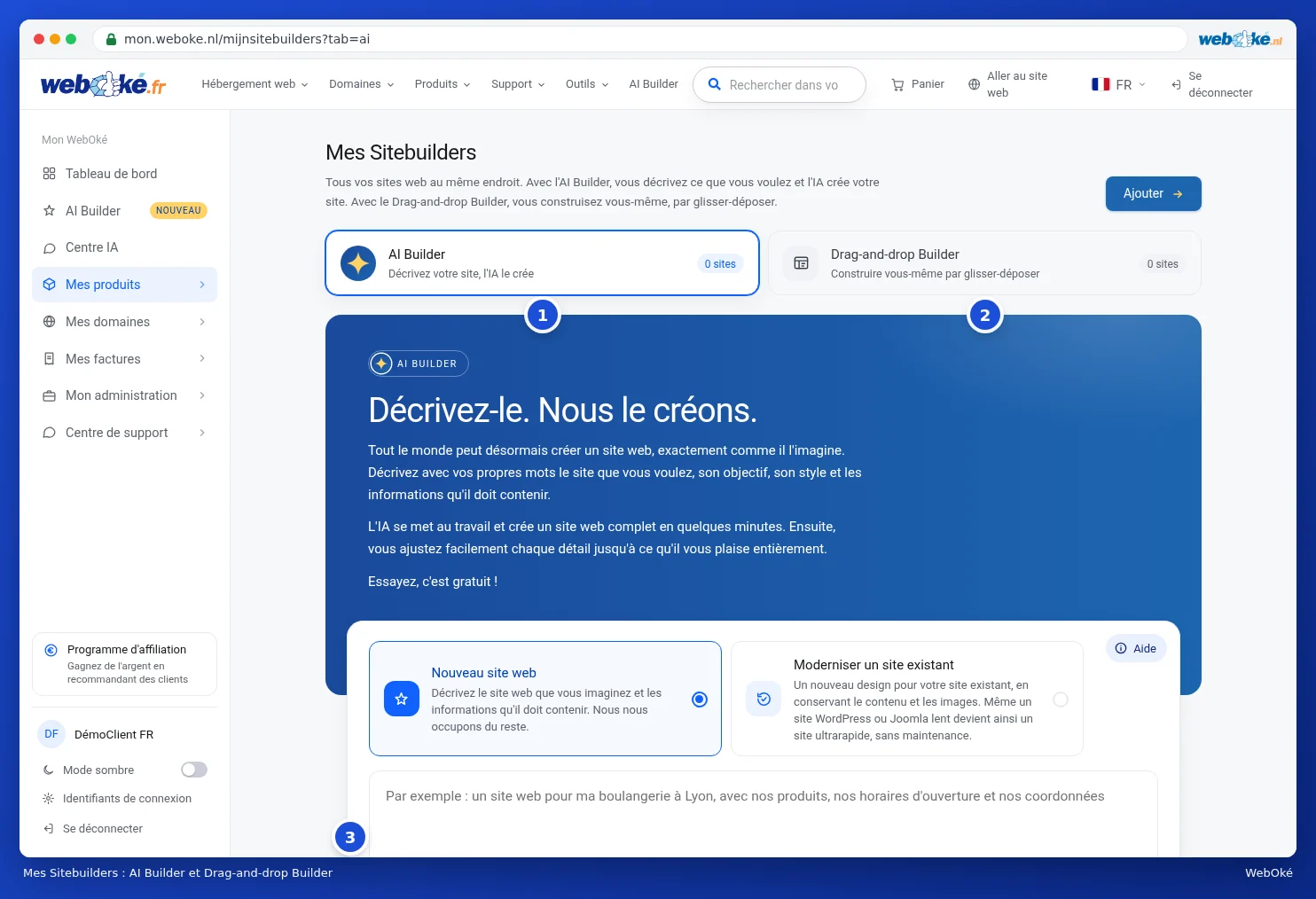Click the sidebar Se déconnecter exit icon

(x=48, y=829)
